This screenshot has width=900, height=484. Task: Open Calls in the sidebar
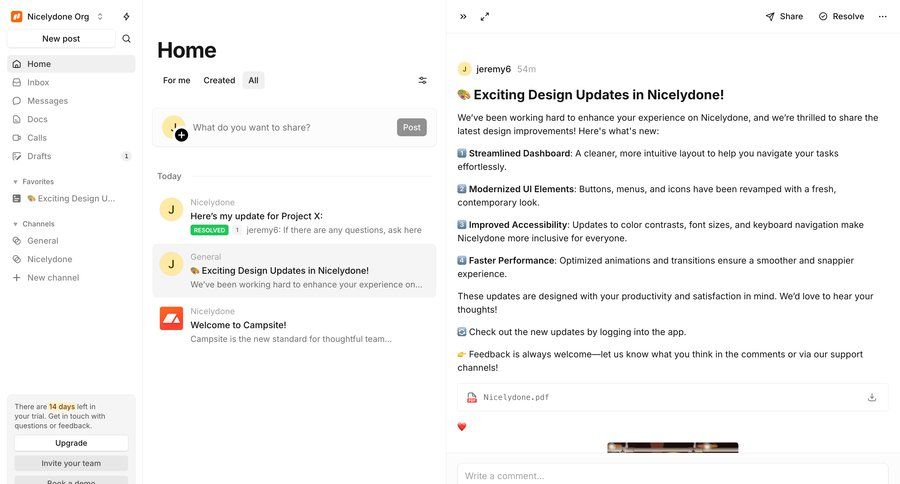tap(71, 137)
